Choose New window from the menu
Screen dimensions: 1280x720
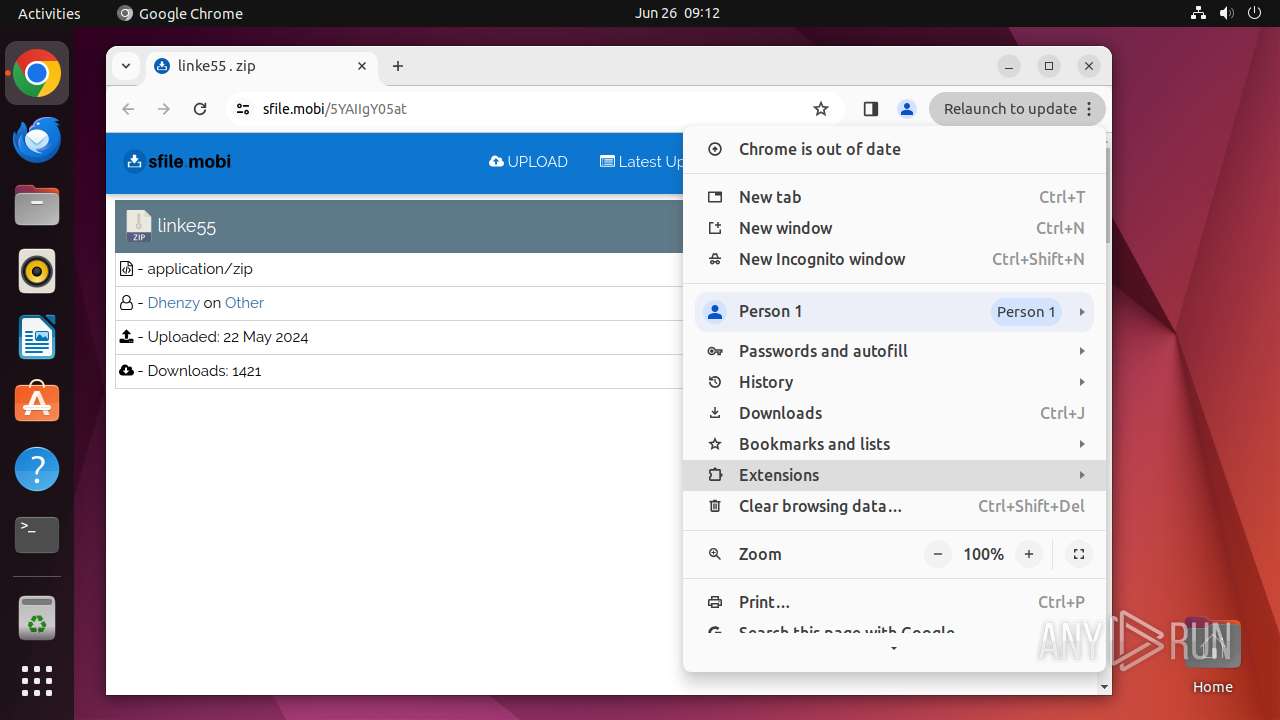pyautogui.click(x=895, y=228)
